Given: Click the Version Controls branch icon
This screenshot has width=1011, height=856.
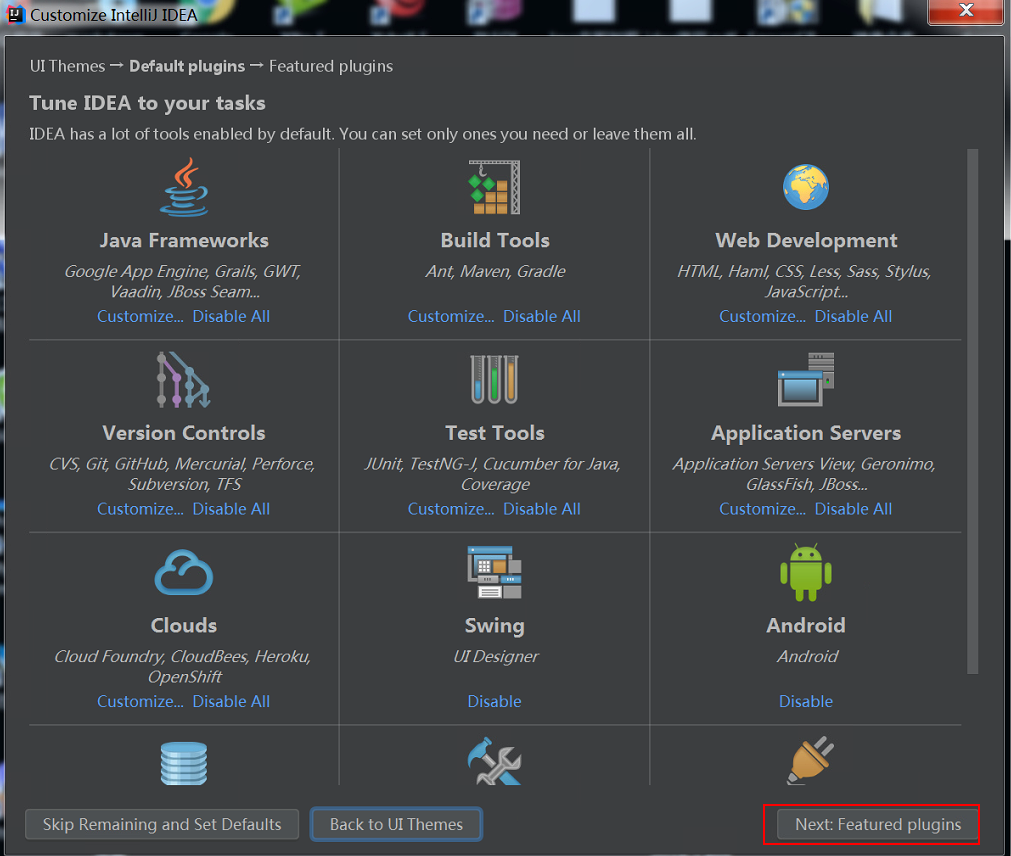Looking at the screenshot, I should coord(184,380).
